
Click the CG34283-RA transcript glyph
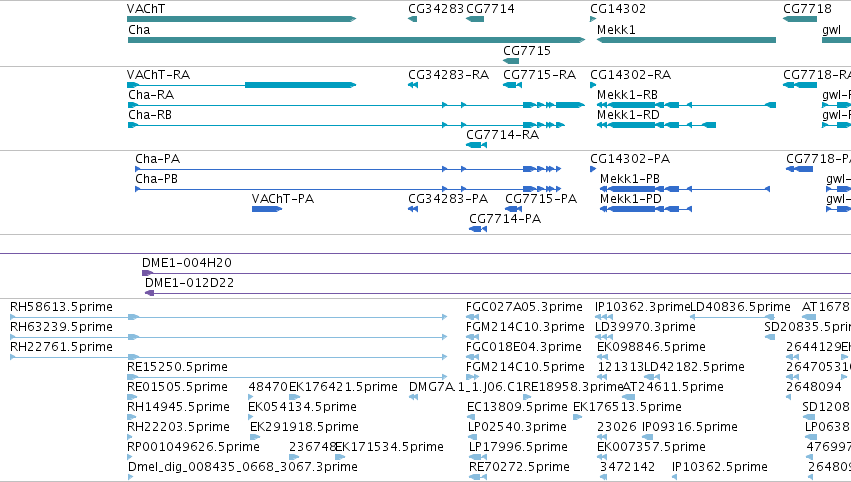tap(413, 85)
